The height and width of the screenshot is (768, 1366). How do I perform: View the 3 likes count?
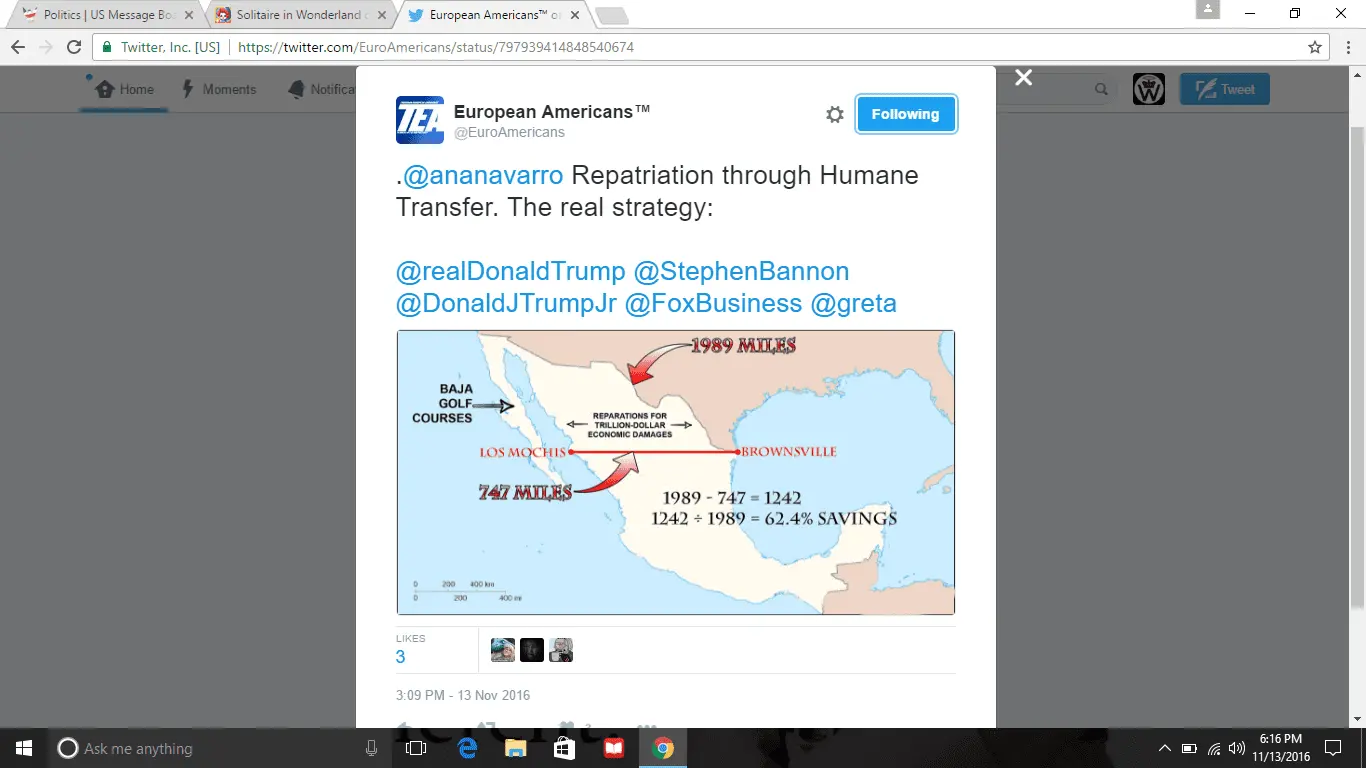tap(401, 657)
